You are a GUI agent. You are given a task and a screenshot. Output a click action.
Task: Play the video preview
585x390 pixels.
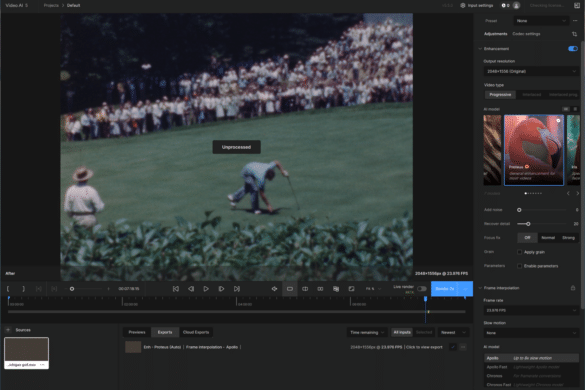pyautogui.click(x=206, y=289)
